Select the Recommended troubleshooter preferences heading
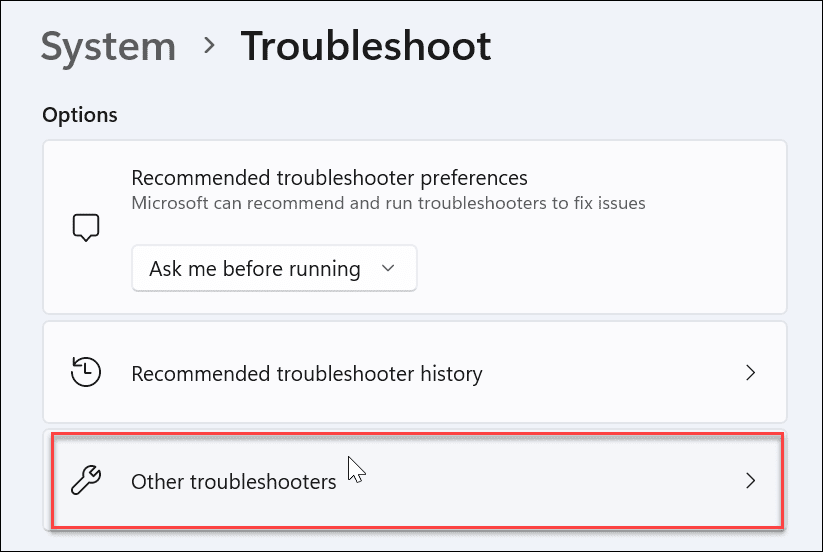 [x=329, y=178]
